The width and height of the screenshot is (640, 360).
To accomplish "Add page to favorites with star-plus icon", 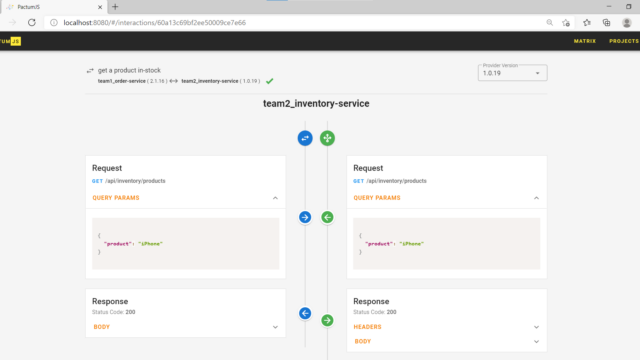I will click(566, 23).
